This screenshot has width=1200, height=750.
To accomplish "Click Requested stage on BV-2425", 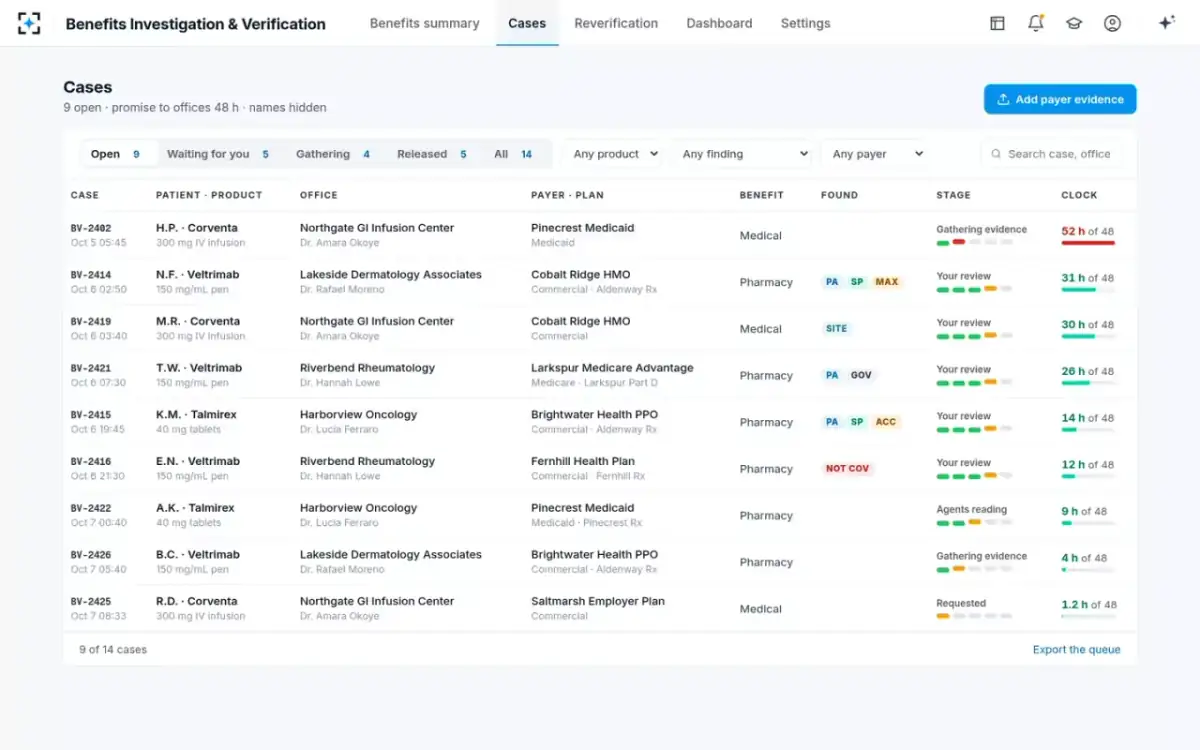I will click(961, 603).
